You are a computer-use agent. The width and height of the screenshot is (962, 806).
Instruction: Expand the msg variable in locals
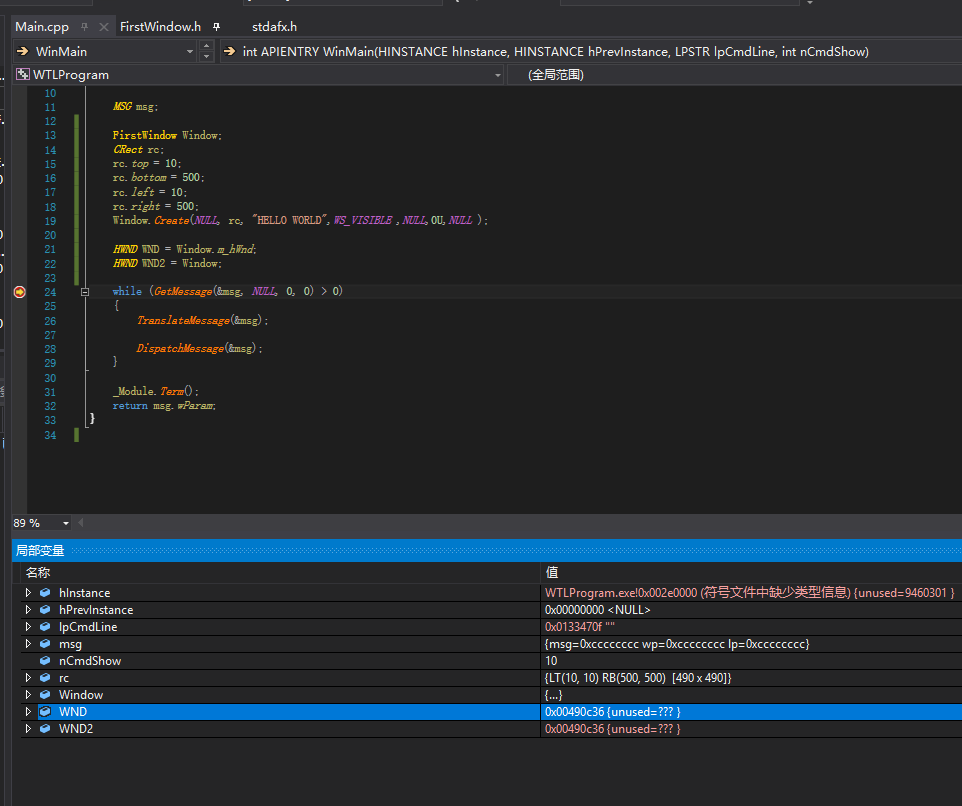click(x=28, y=644)
